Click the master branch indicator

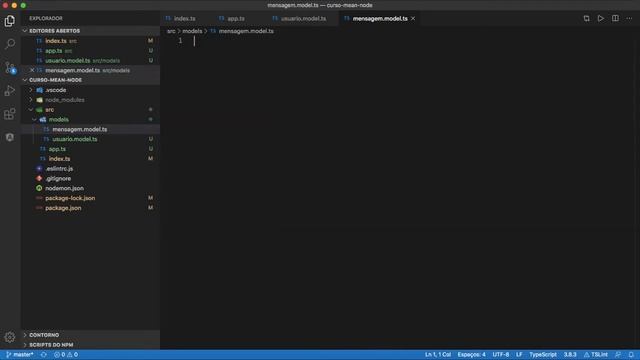coord(20,355)
